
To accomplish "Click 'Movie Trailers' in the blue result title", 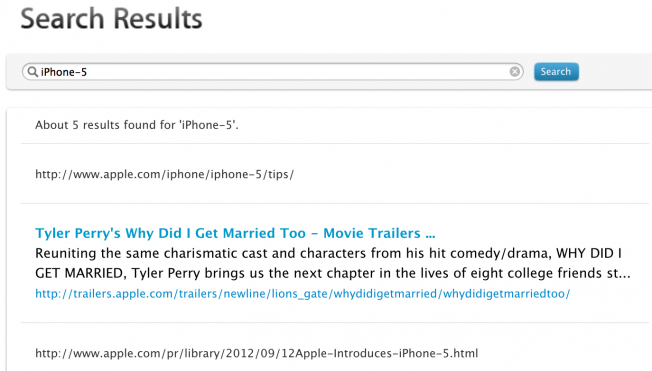I will pyautogui.click(x=372, y=233).
